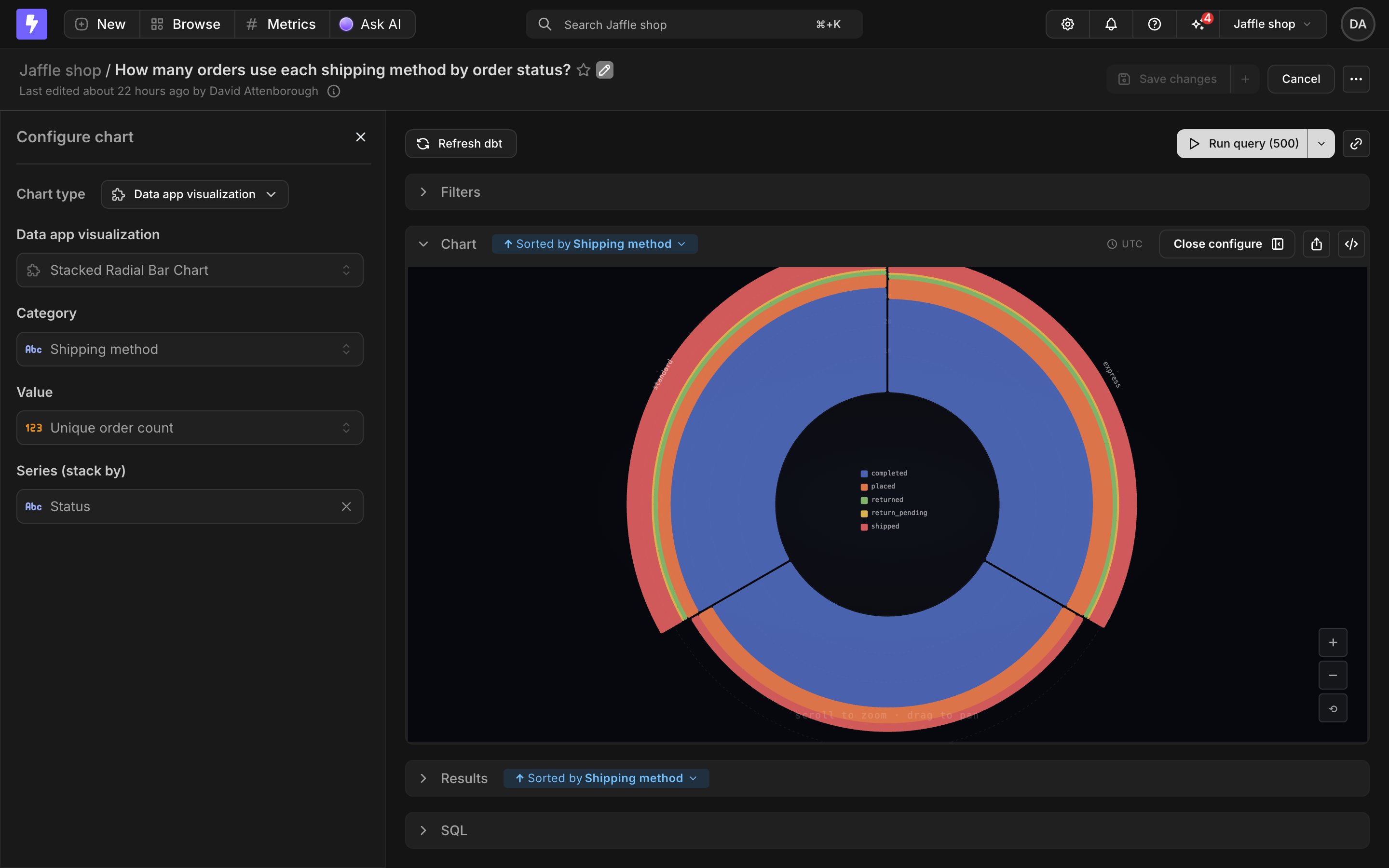Click the express chart label
This screenshot has width=1389, height=868.
pyautogui.click(x=1112, y=374)
